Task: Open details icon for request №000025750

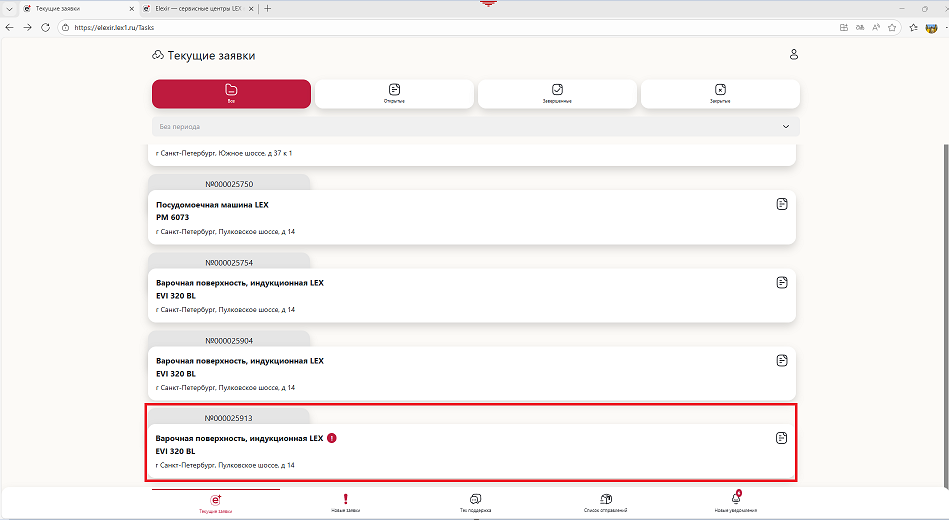Action: point(782,204)
